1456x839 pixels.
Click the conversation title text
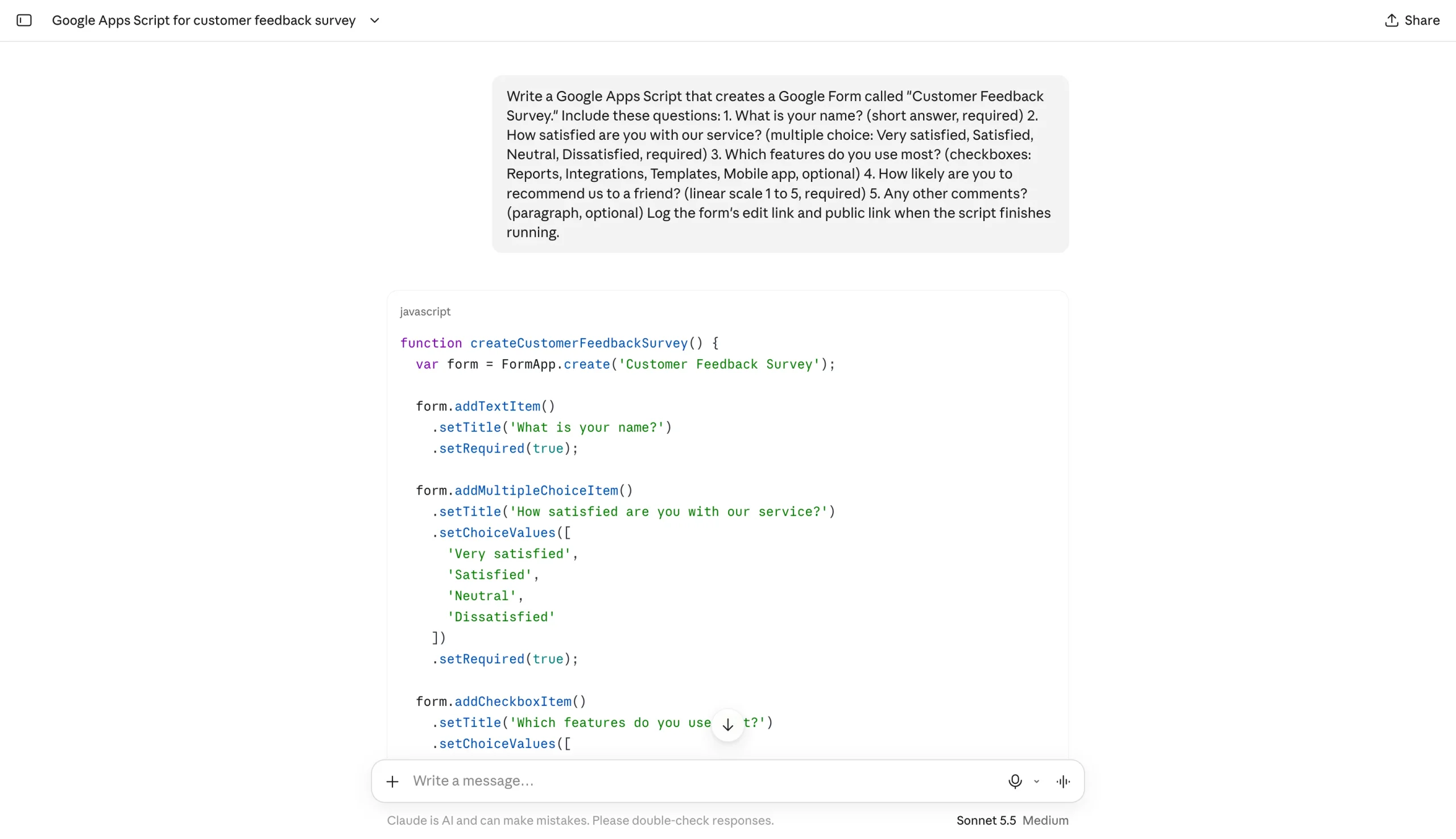pyautogui.click(x=204, y=20)
